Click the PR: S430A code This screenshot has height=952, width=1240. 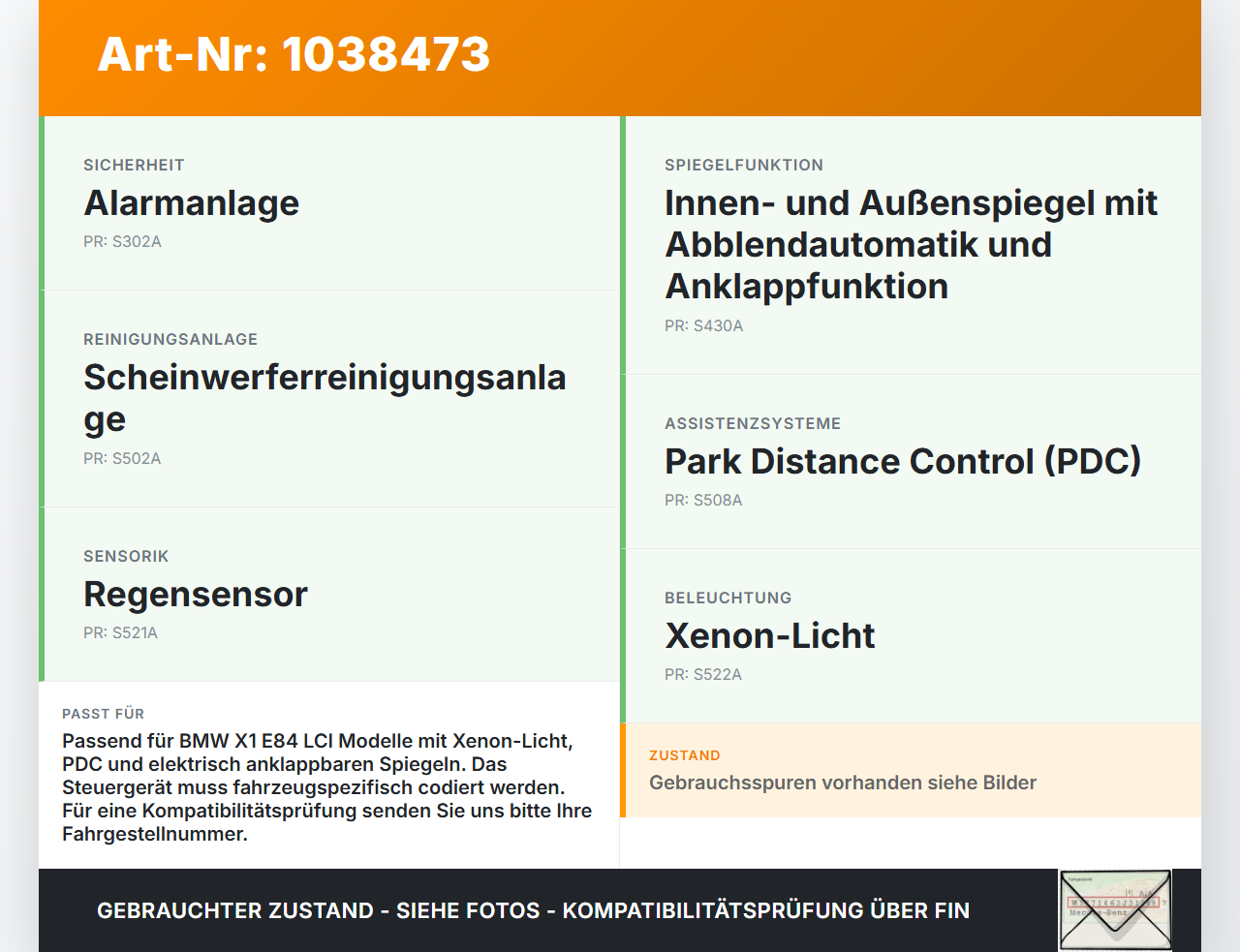pyautogui.click(x=703, y=326)
